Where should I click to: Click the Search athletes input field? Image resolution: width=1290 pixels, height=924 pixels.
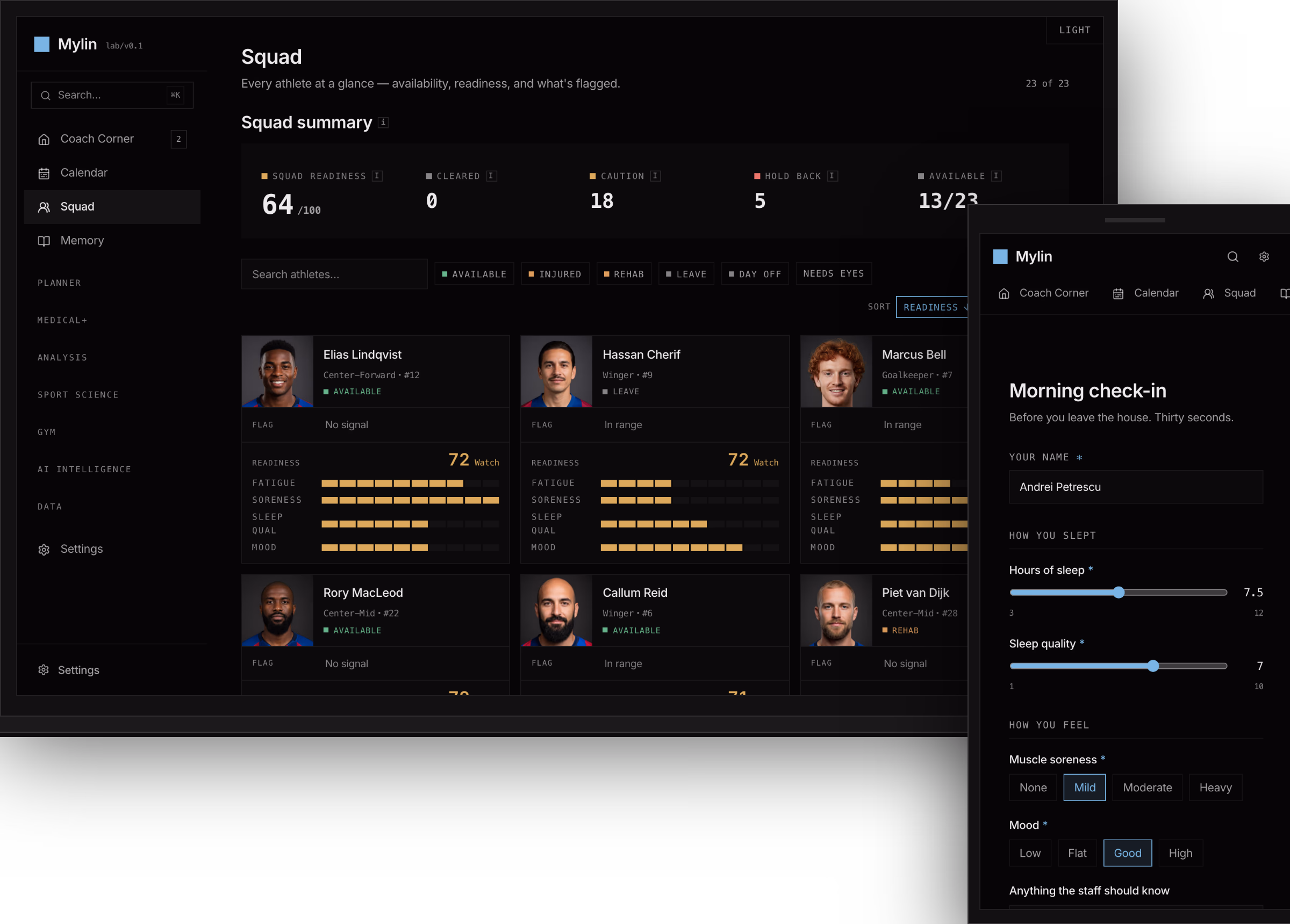pos(334,274)
